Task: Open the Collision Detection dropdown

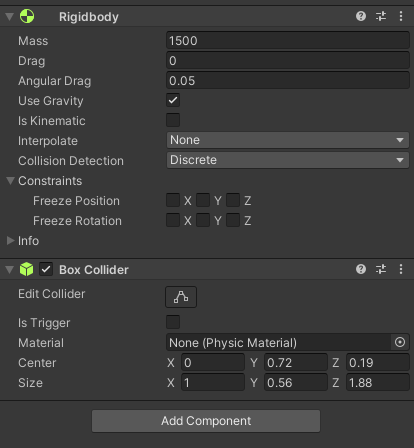Action: pyautogui.click(x=288, y=160)
